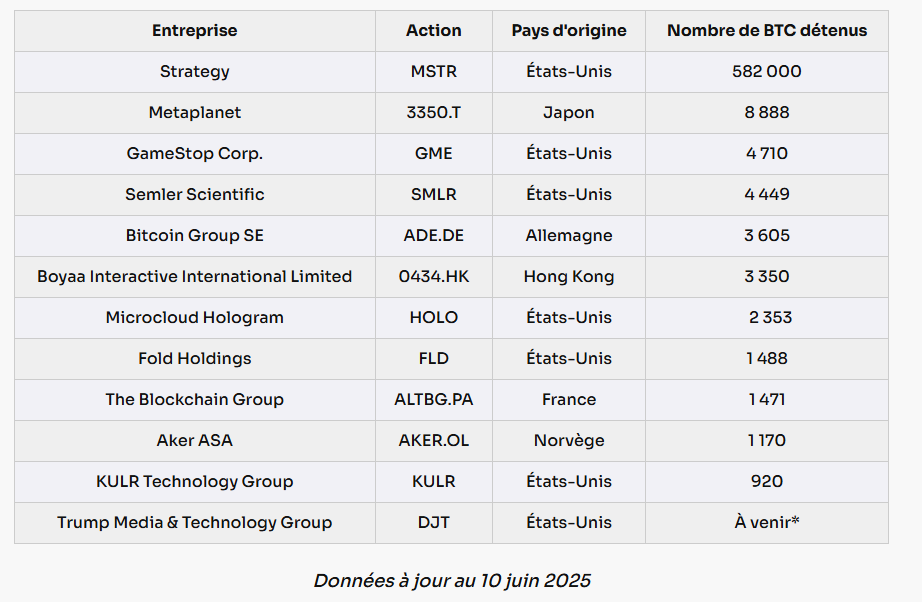Select the Metaplanet row name
The image size is (922, 602).
[195, 112]
